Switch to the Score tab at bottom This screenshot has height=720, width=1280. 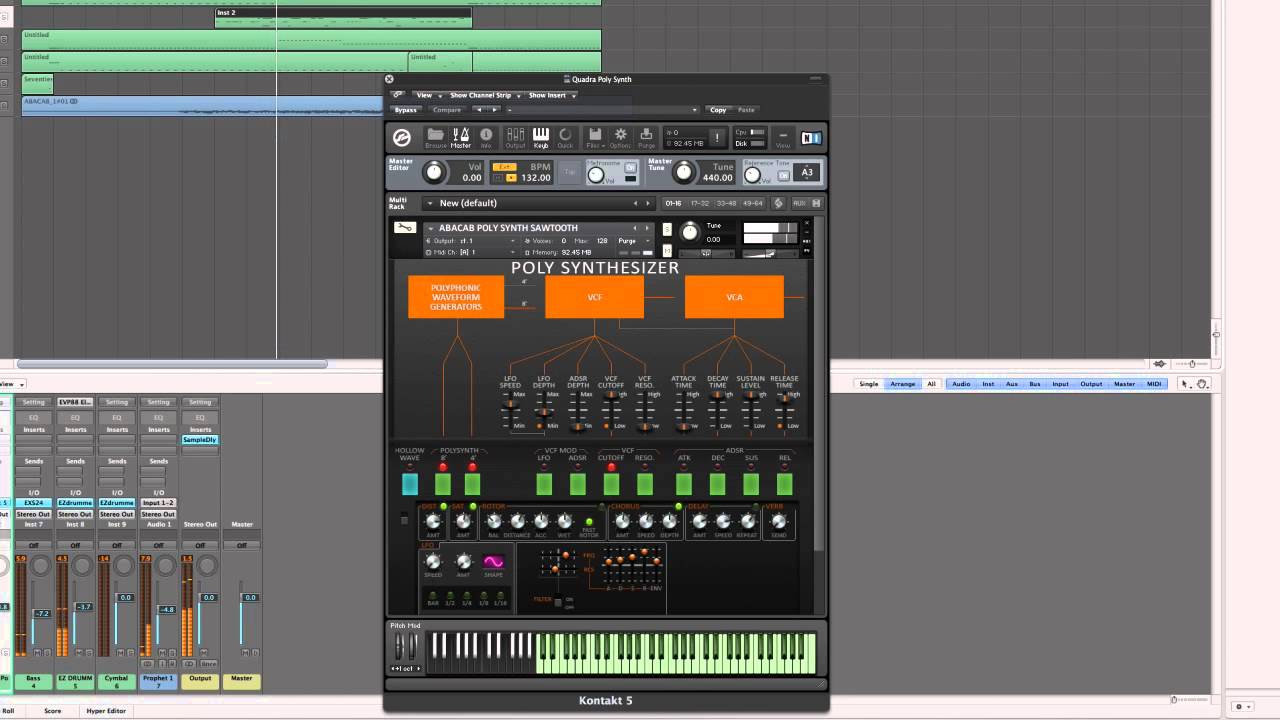pos(52,711)
